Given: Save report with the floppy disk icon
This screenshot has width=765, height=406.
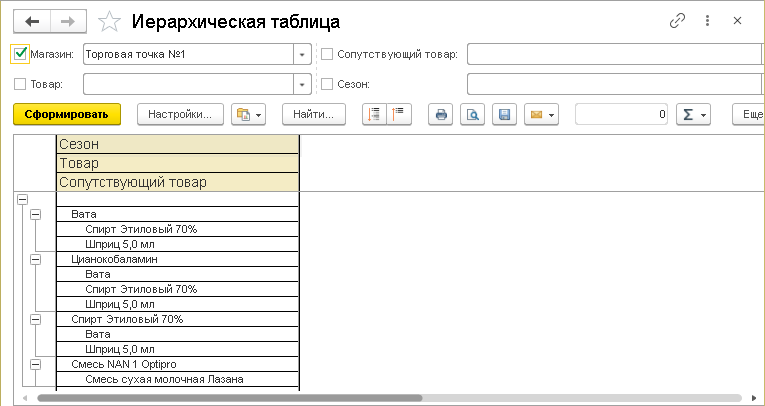Looking at the screenshot, I should click(x=505, y=115).
